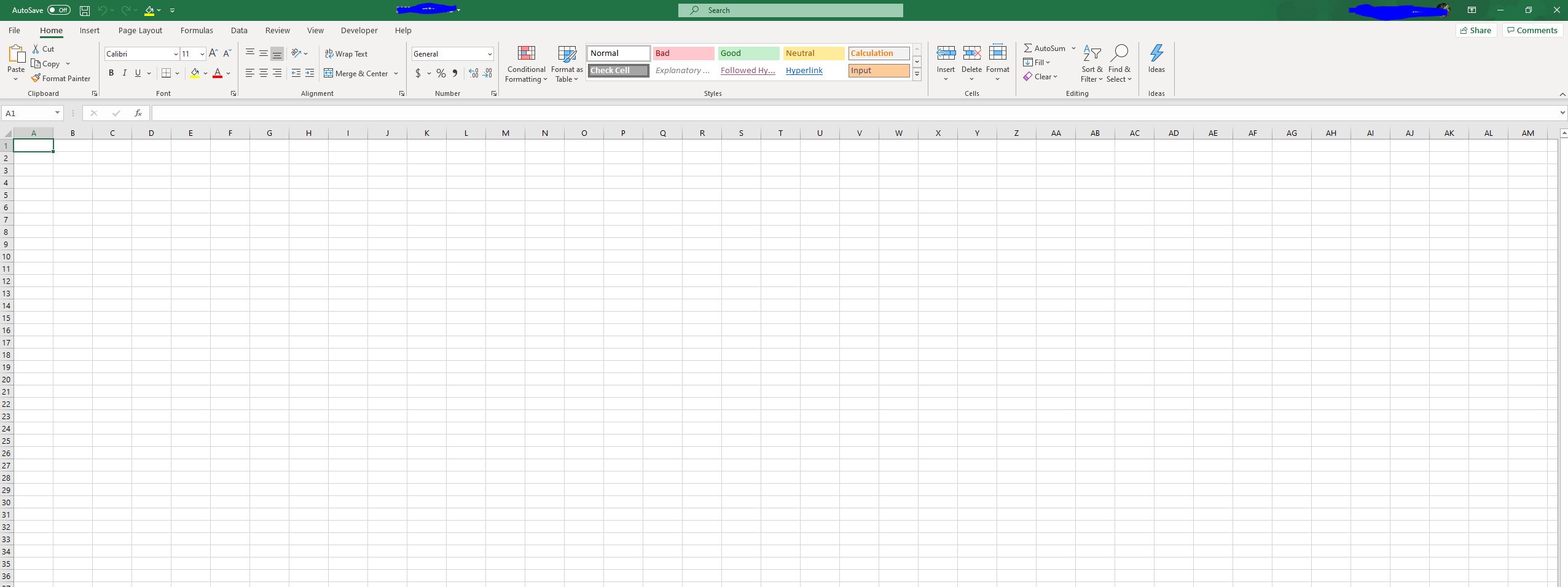Click the Search box in title bar

click(x=790, y=10)
